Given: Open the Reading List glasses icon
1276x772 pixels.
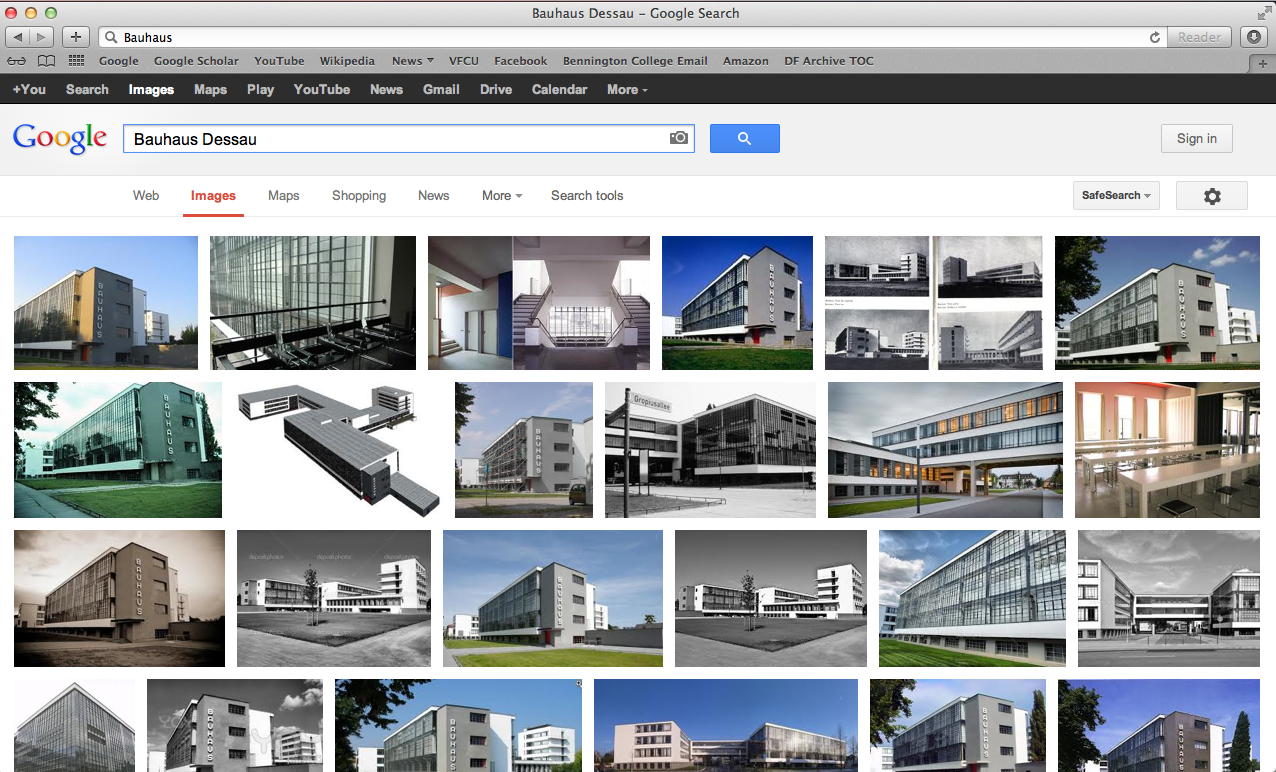Looking at the screenshot, I should click(17, 61).
